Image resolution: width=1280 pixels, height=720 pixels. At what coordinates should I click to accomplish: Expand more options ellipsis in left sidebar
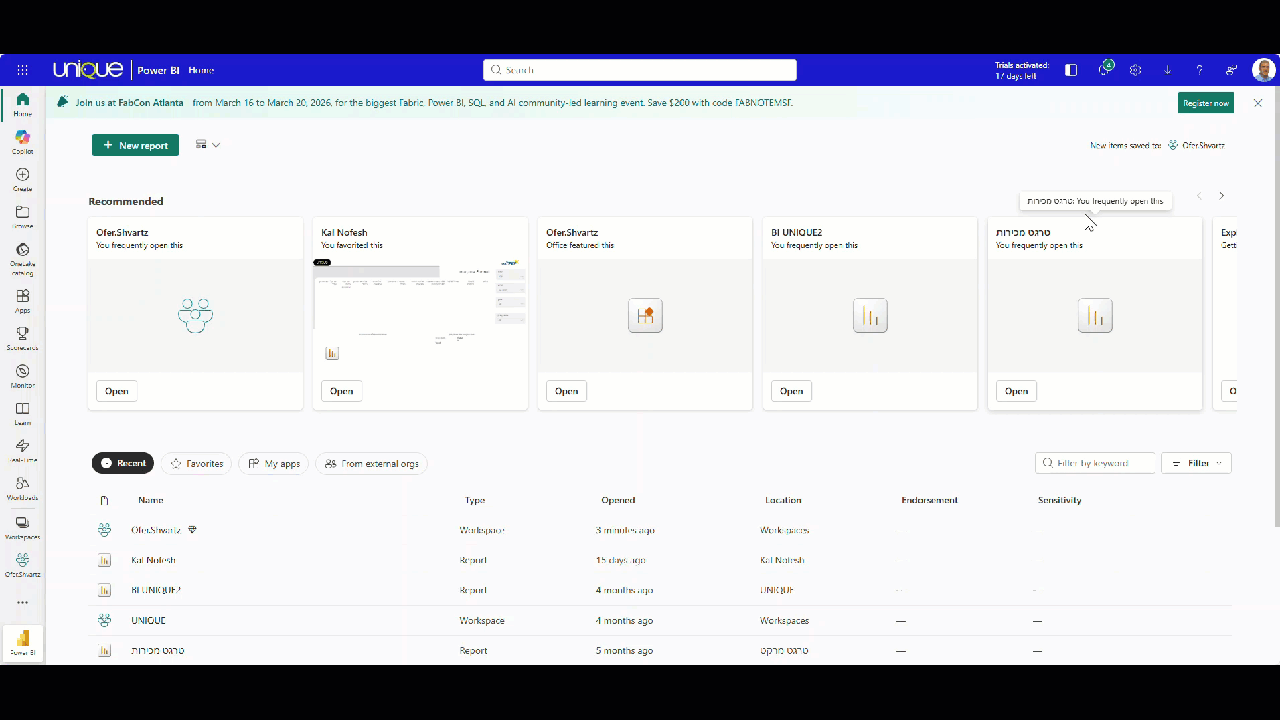point(22,602)
